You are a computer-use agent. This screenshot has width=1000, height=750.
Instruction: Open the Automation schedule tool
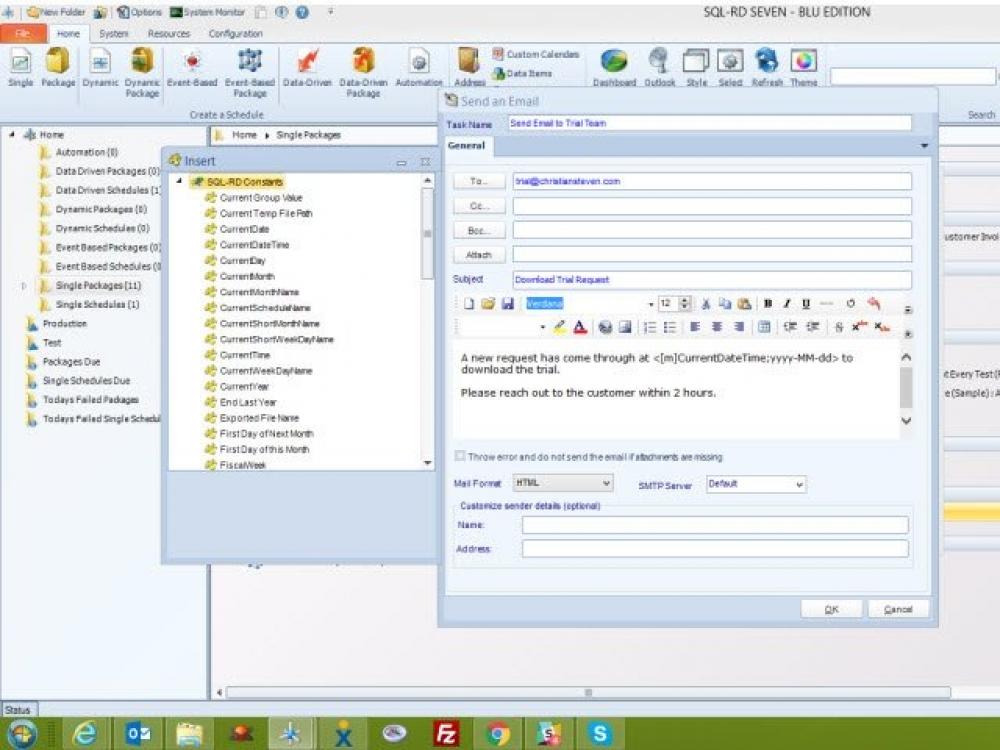click(419, 65)
